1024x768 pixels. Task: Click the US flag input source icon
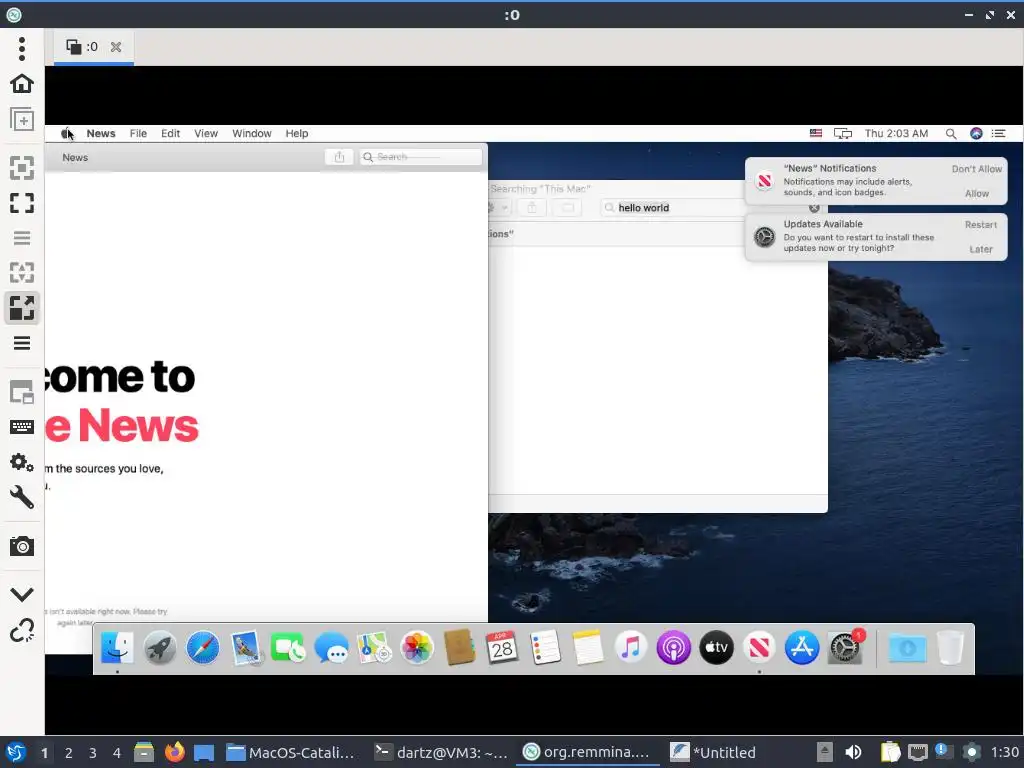pyautogui.click(x=816, y=133)
